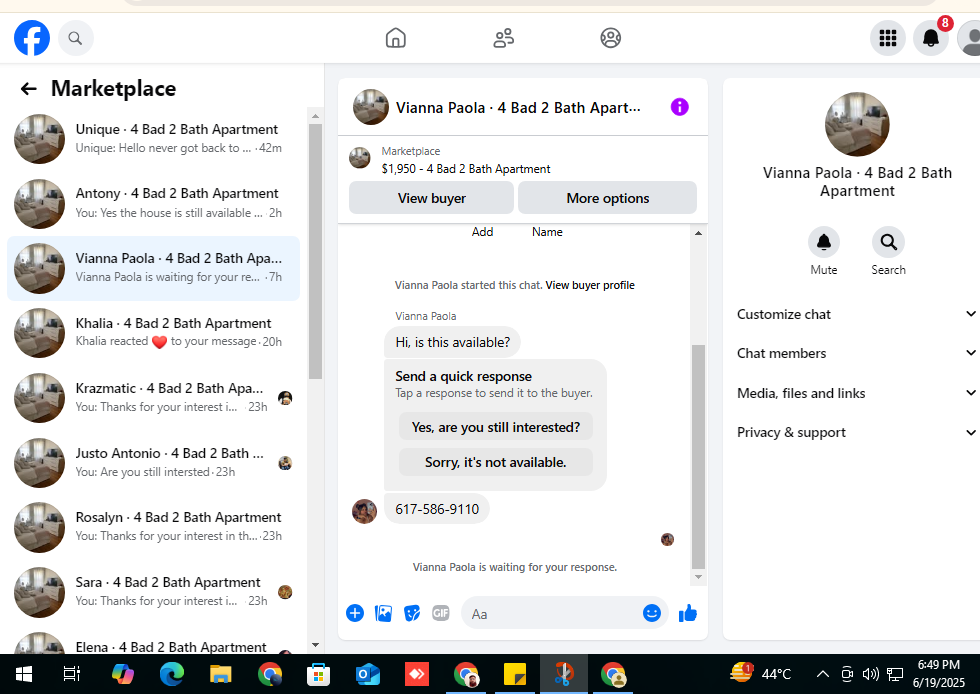Open File Explorer from taskbar
This screenshot has height=694, width=980.
click(220, 674)
